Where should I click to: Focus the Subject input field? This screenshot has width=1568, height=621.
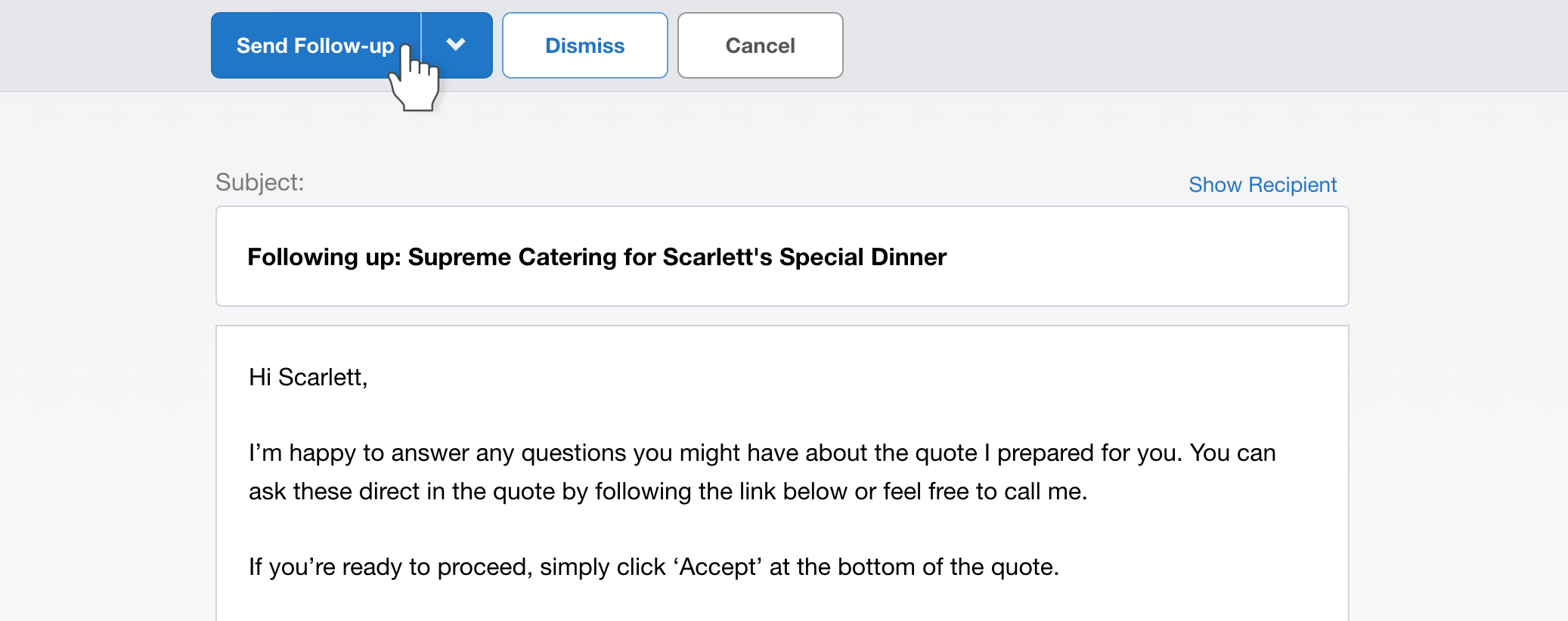click(x=782, y=256)
